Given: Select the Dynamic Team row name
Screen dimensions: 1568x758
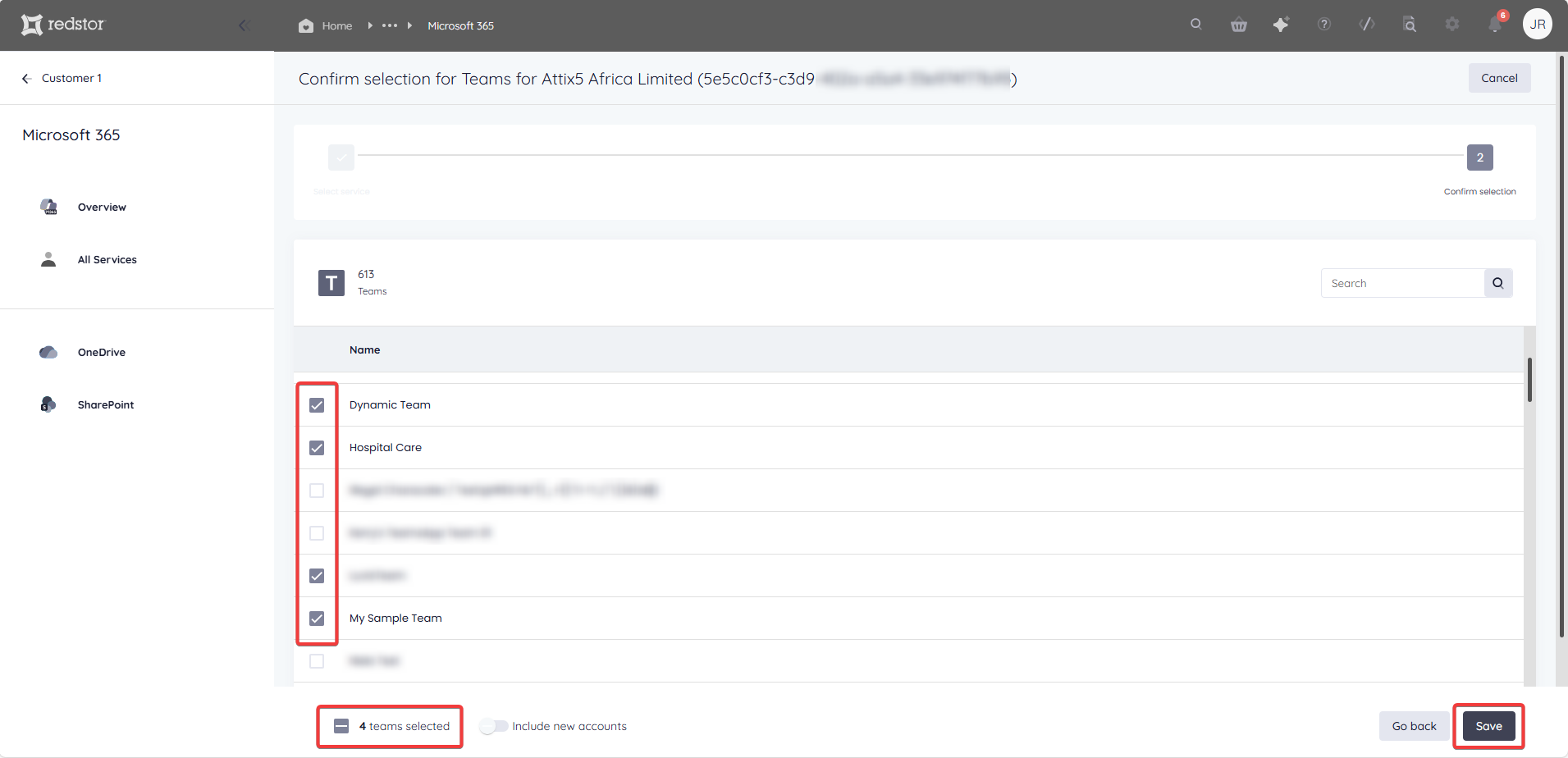Looking at the screenshot, I should tap(390, 404).
